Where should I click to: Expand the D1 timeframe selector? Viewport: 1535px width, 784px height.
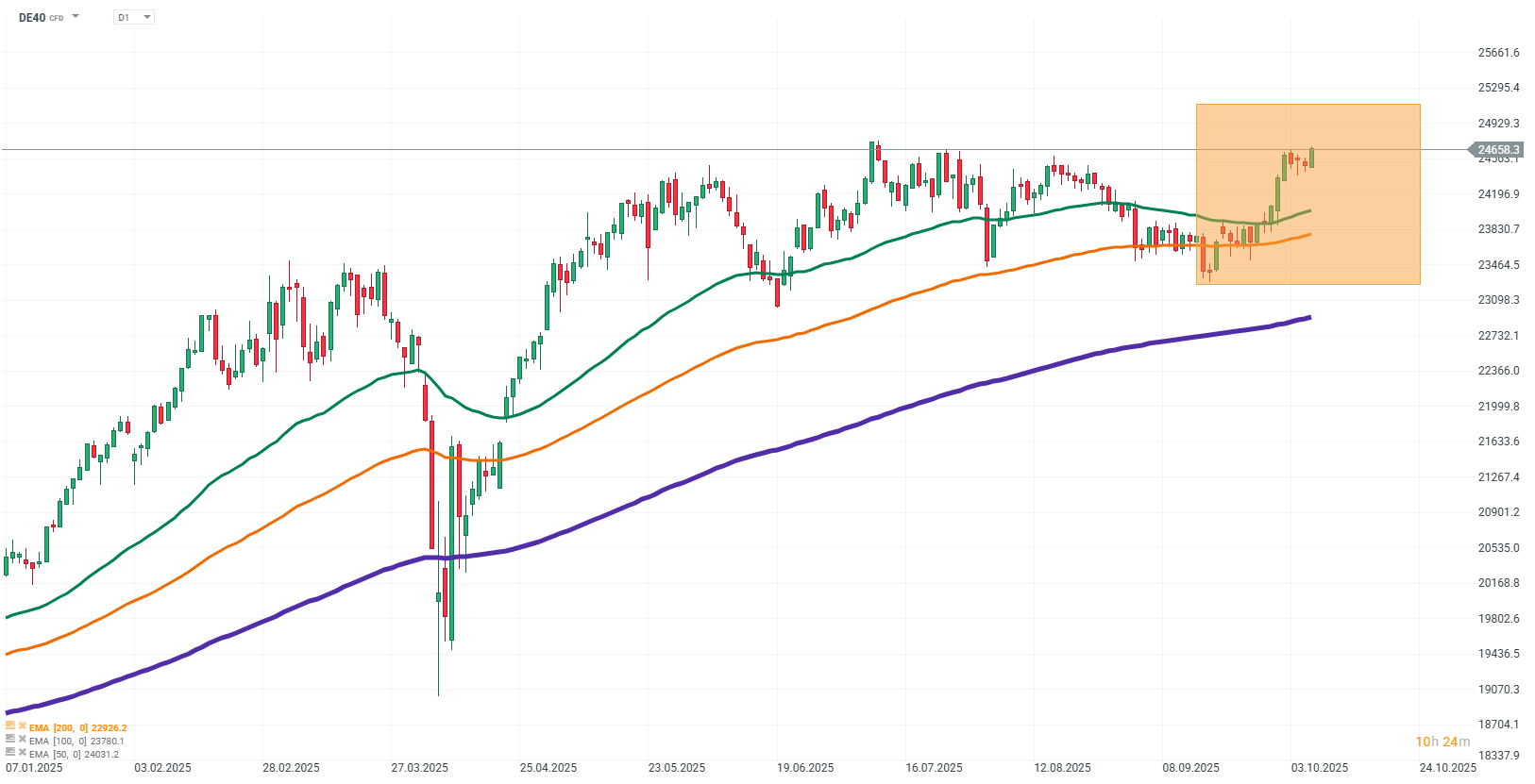(134, 17)
